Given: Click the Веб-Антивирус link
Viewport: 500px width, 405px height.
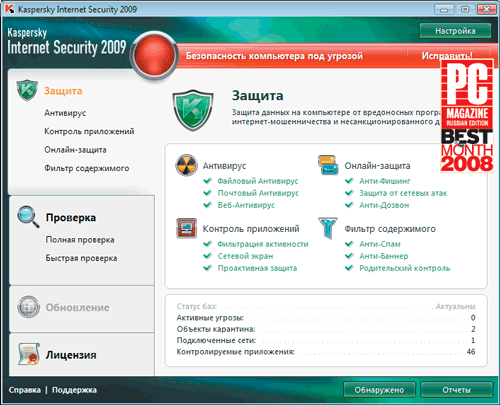Looking at the screenshot, I should 246,205.
